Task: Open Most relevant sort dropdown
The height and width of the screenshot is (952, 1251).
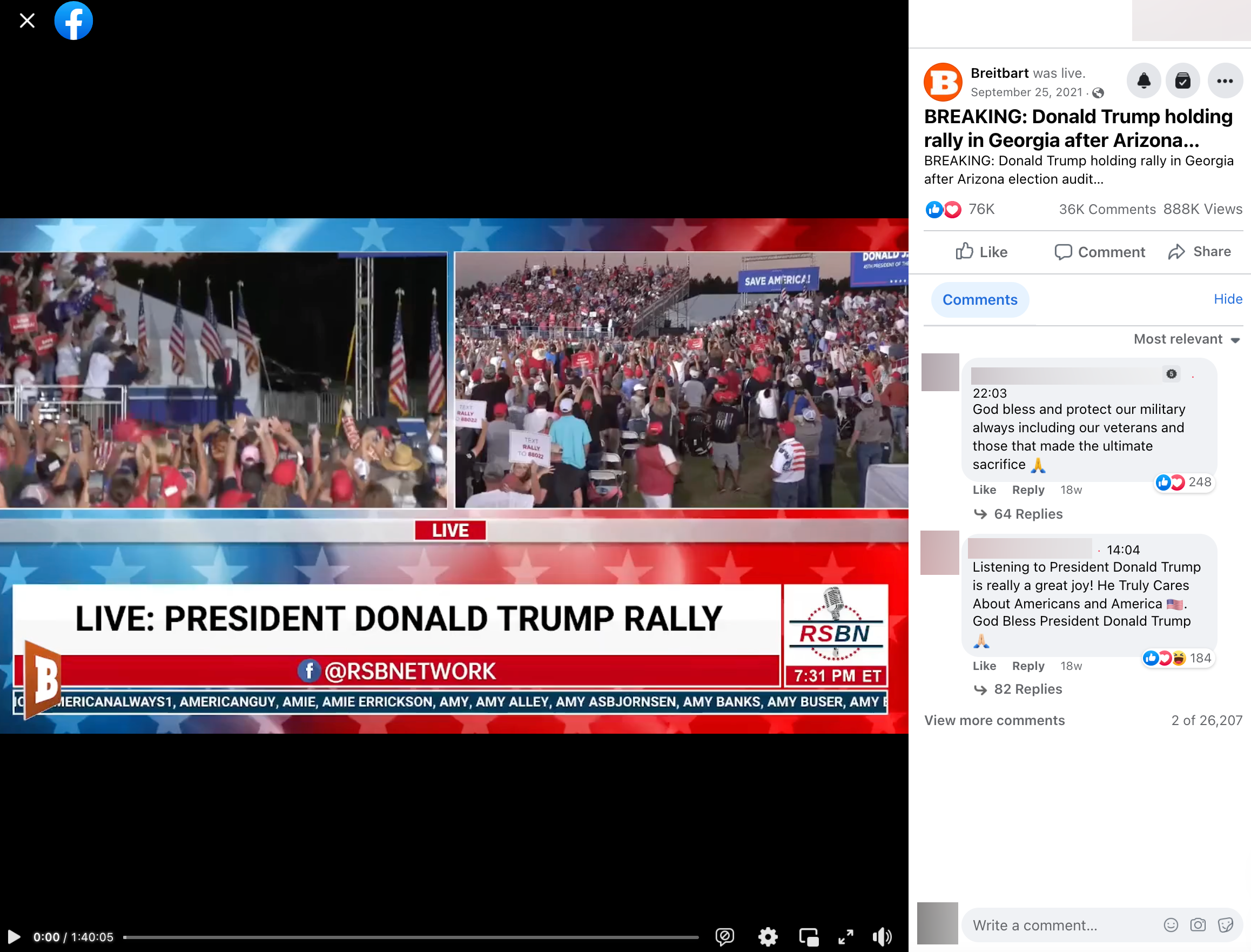Action: pyautogui.click(x=1186, y=339)
